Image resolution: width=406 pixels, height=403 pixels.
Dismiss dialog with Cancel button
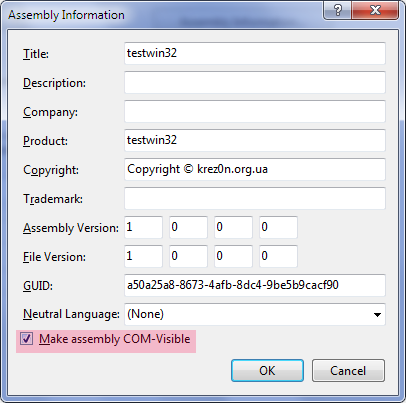pyautogui.click(x=348, y=371)
